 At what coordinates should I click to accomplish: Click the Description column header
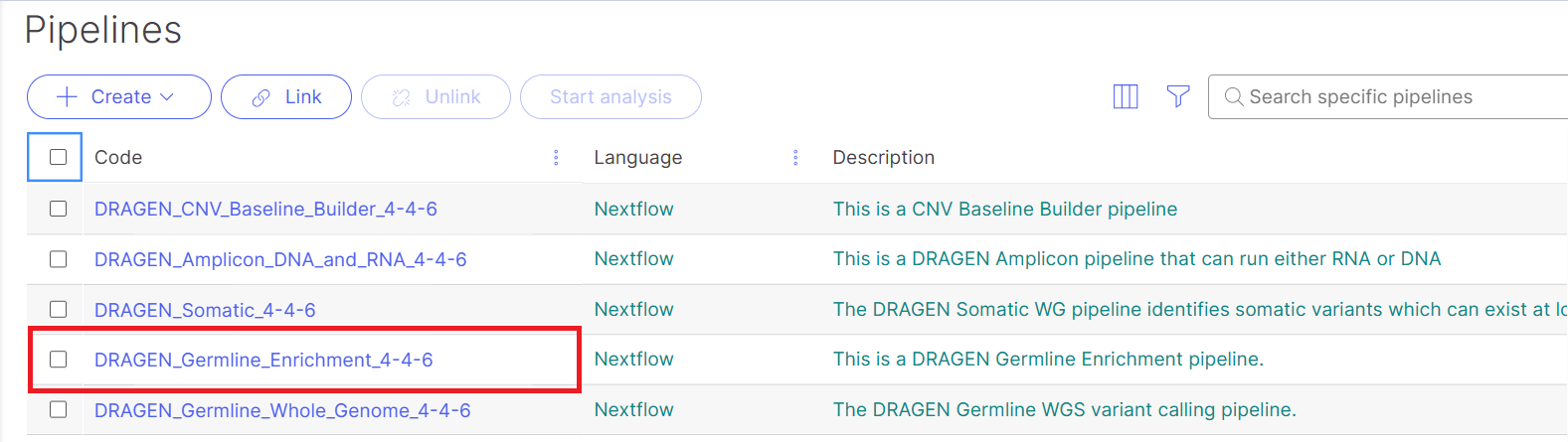883,158
